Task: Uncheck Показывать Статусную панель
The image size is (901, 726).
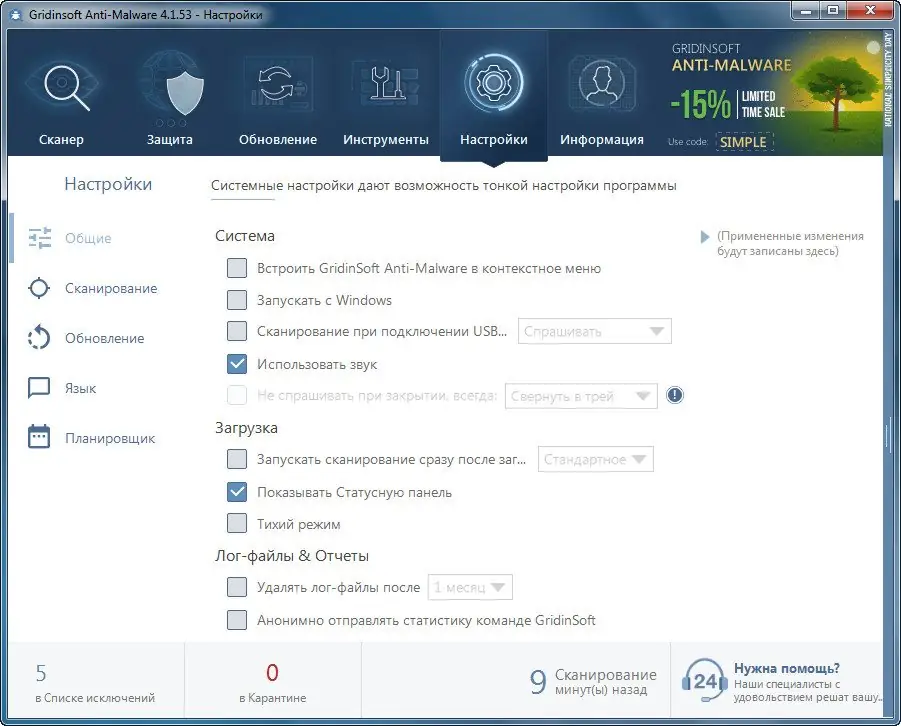Action: 237,492
